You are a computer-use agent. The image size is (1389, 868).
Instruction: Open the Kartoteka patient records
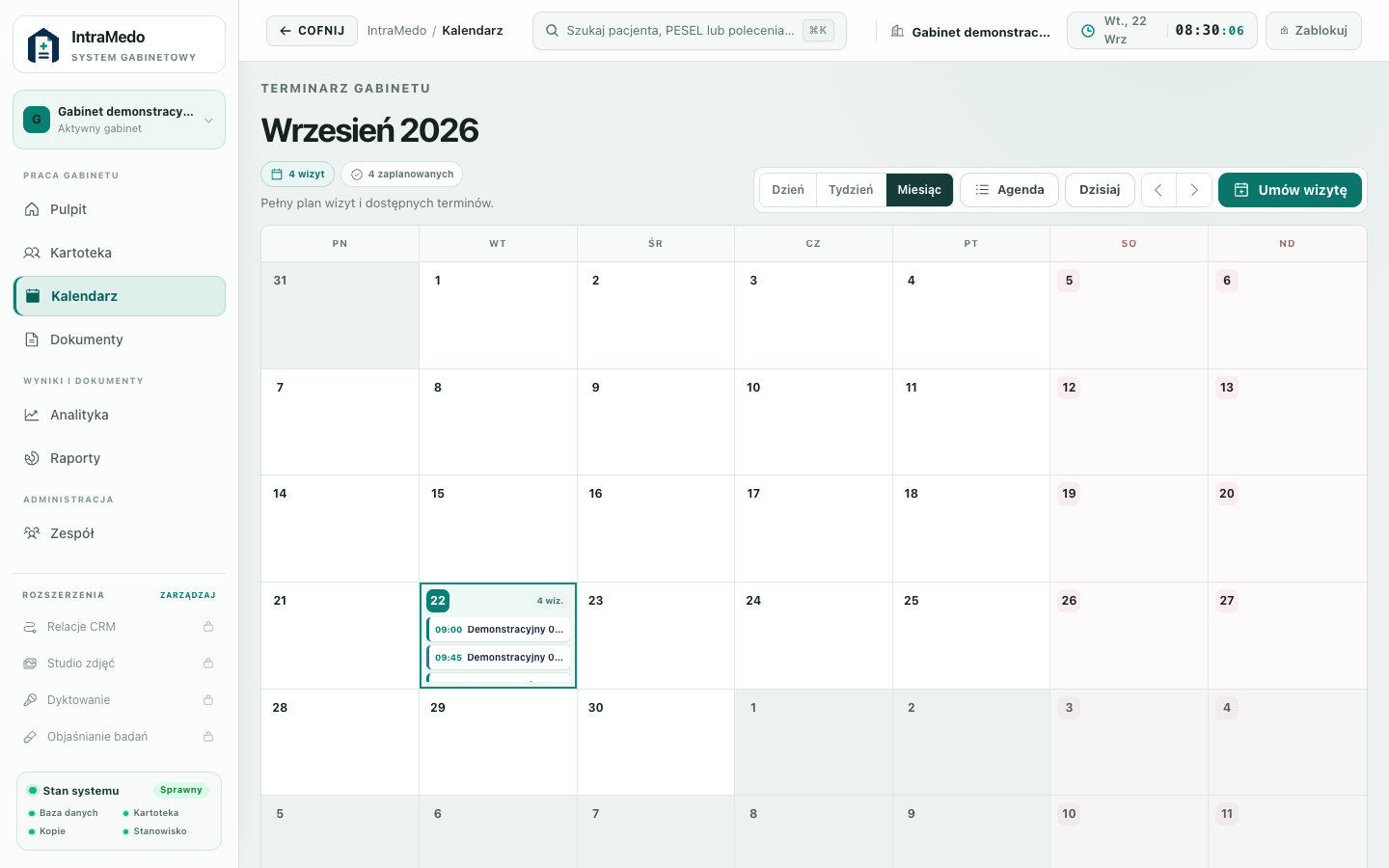pyautogui.click(x=119, y=253)
